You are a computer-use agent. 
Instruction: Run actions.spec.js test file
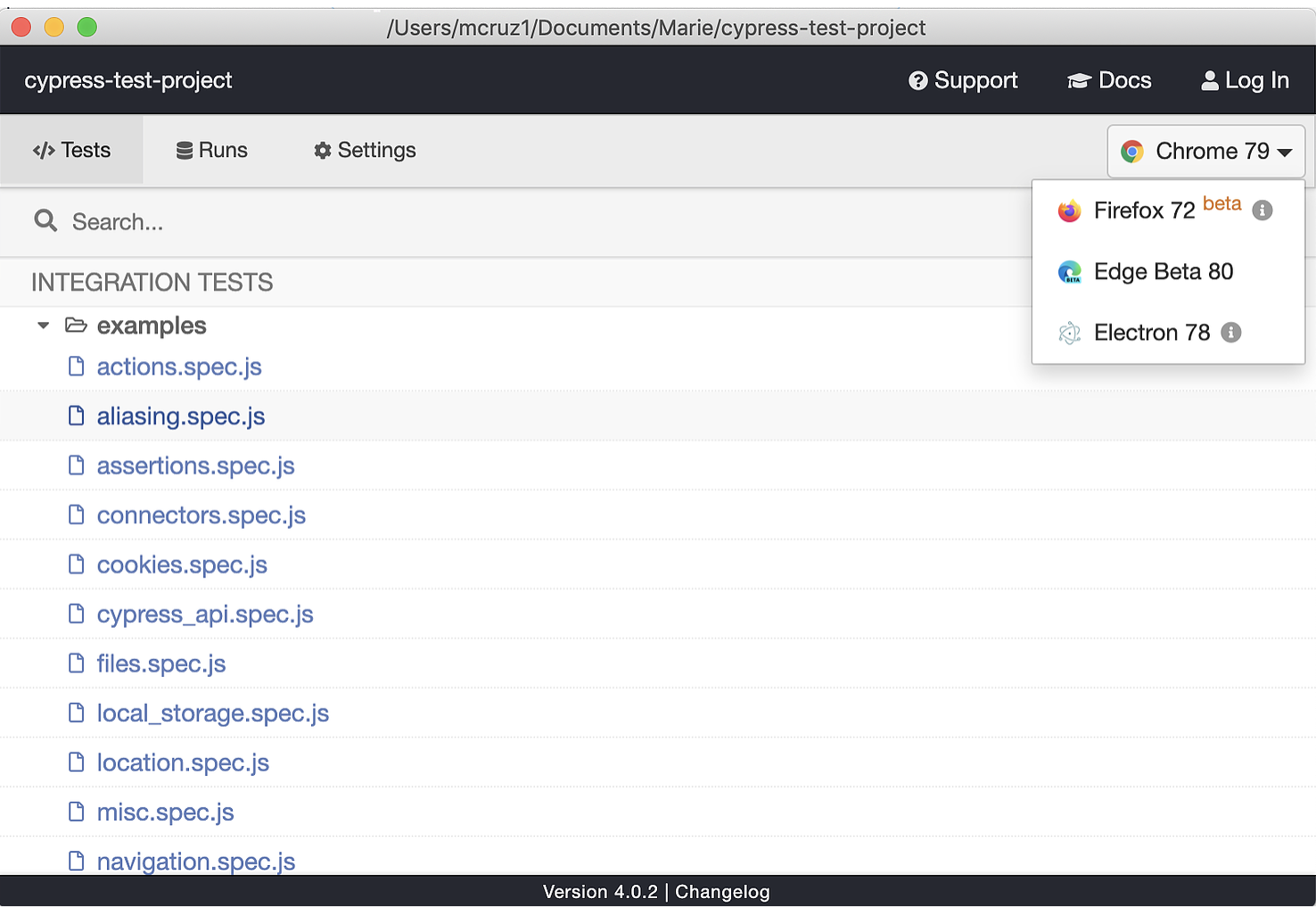click(179, 367)
